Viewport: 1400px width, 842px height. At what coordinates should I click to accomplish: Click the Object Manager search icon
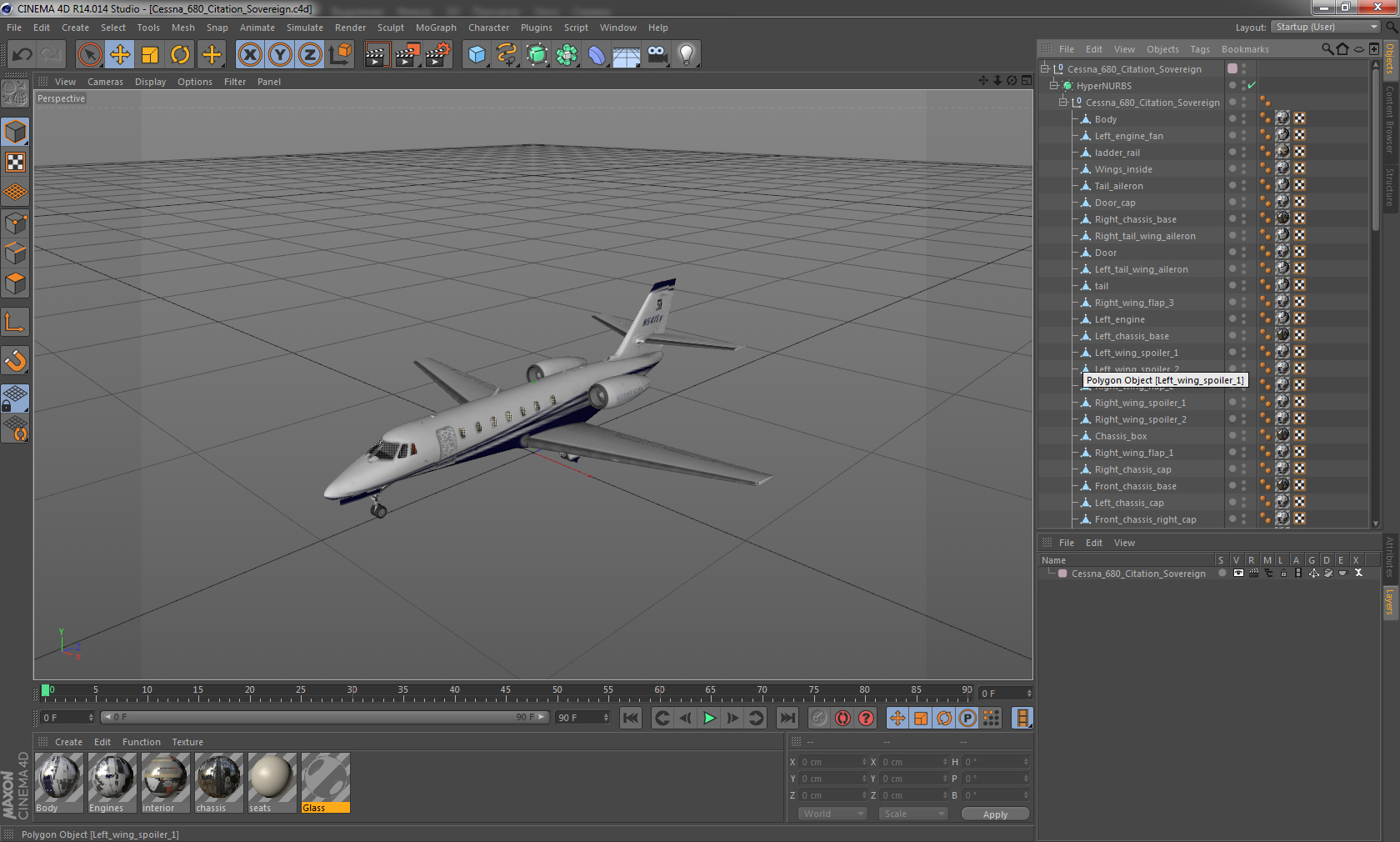pyautogui.click(x=1327, y=49)
